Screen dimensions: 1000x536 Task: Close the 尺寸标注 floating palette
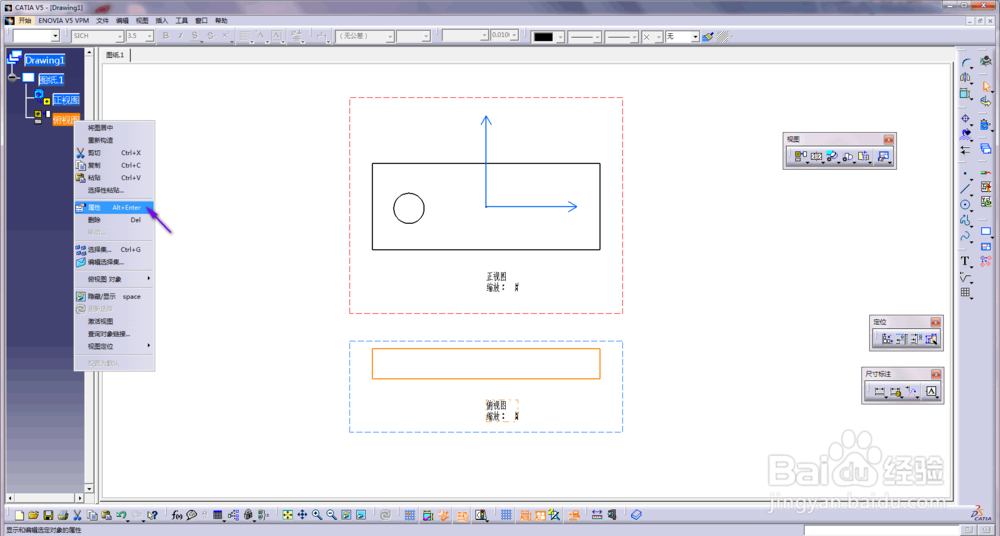point(936,374)
